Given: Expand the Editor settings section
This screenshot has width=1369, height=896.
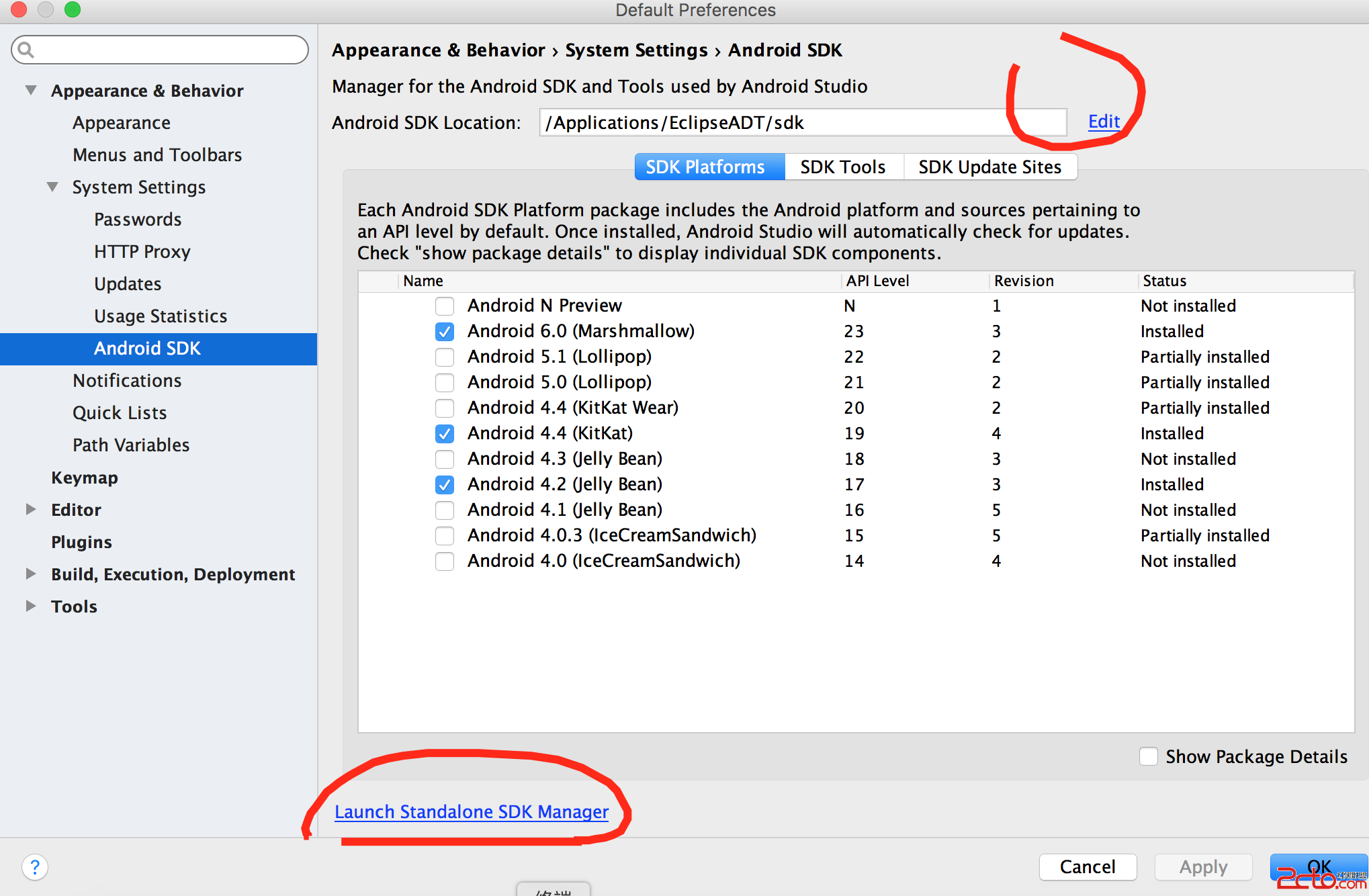Looking at the screenshot, I should (31, 509).
